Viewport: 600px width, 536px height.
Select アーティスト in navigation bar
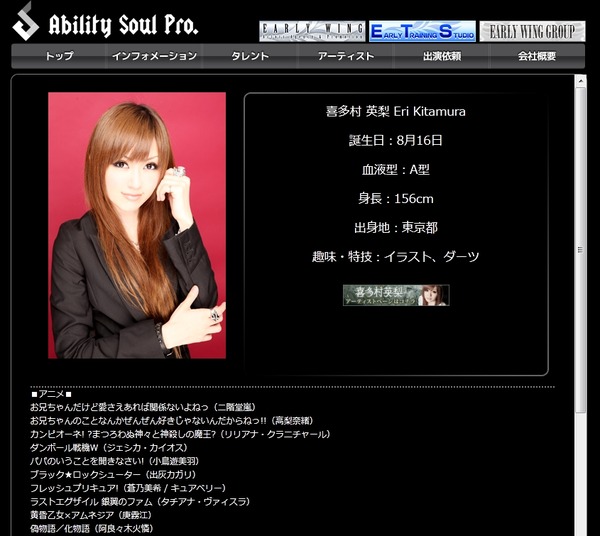point(346,56)
